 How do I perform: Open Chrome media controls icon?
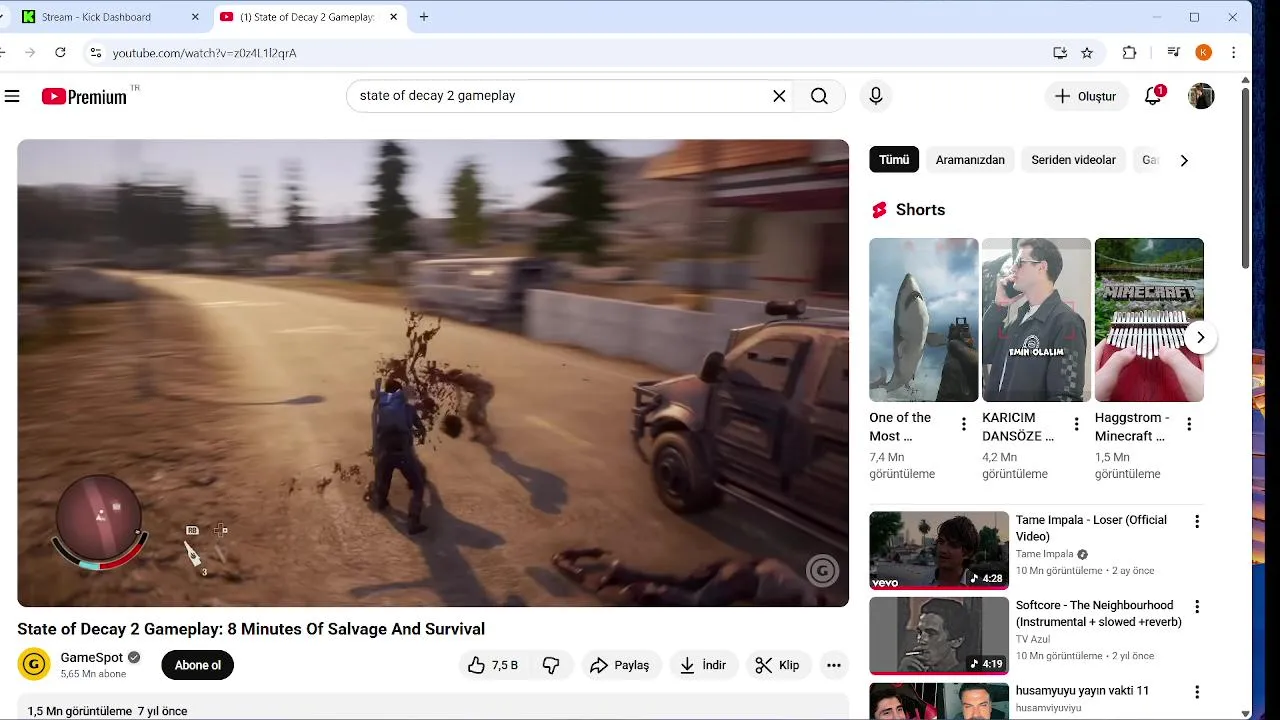(x=1174, y=53)
